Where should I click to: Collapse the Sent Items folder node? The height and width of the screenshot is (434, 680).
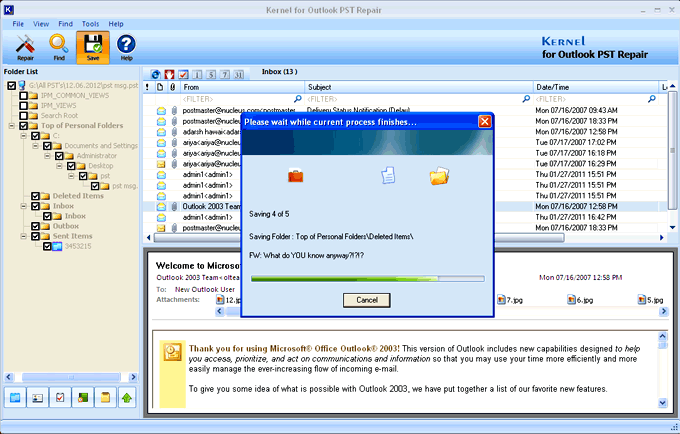pos(24,236)
